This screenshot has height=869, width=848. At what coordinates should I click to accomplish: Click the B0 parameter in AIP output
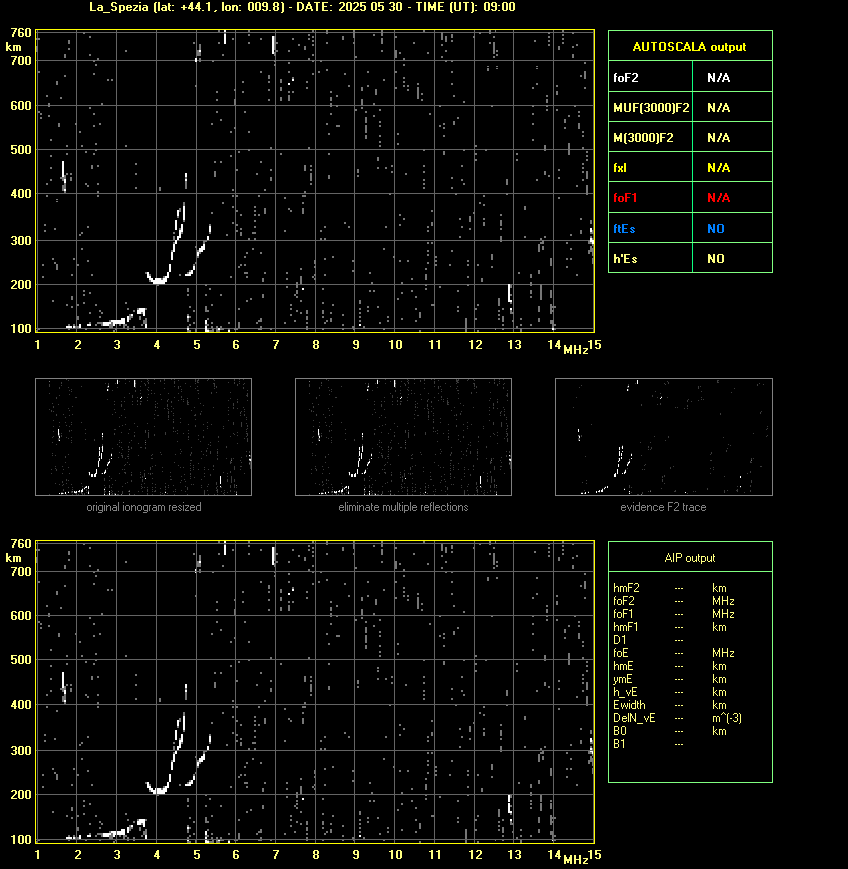click(620, 730)
